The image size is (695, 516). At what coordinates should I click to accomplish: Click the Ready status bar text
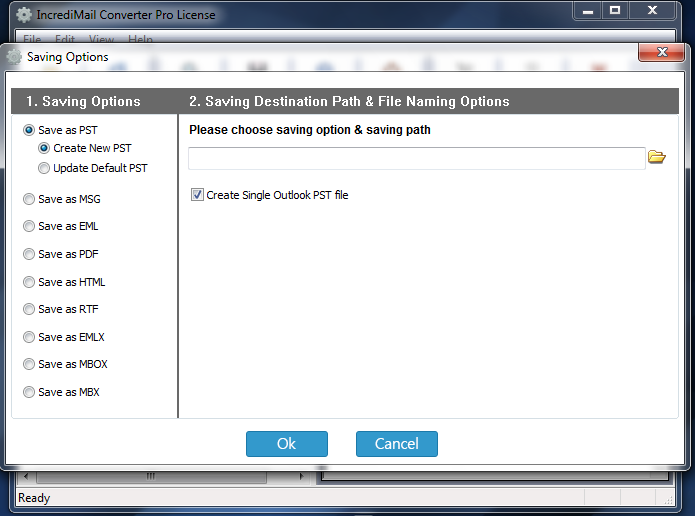(x=34, y=498)
